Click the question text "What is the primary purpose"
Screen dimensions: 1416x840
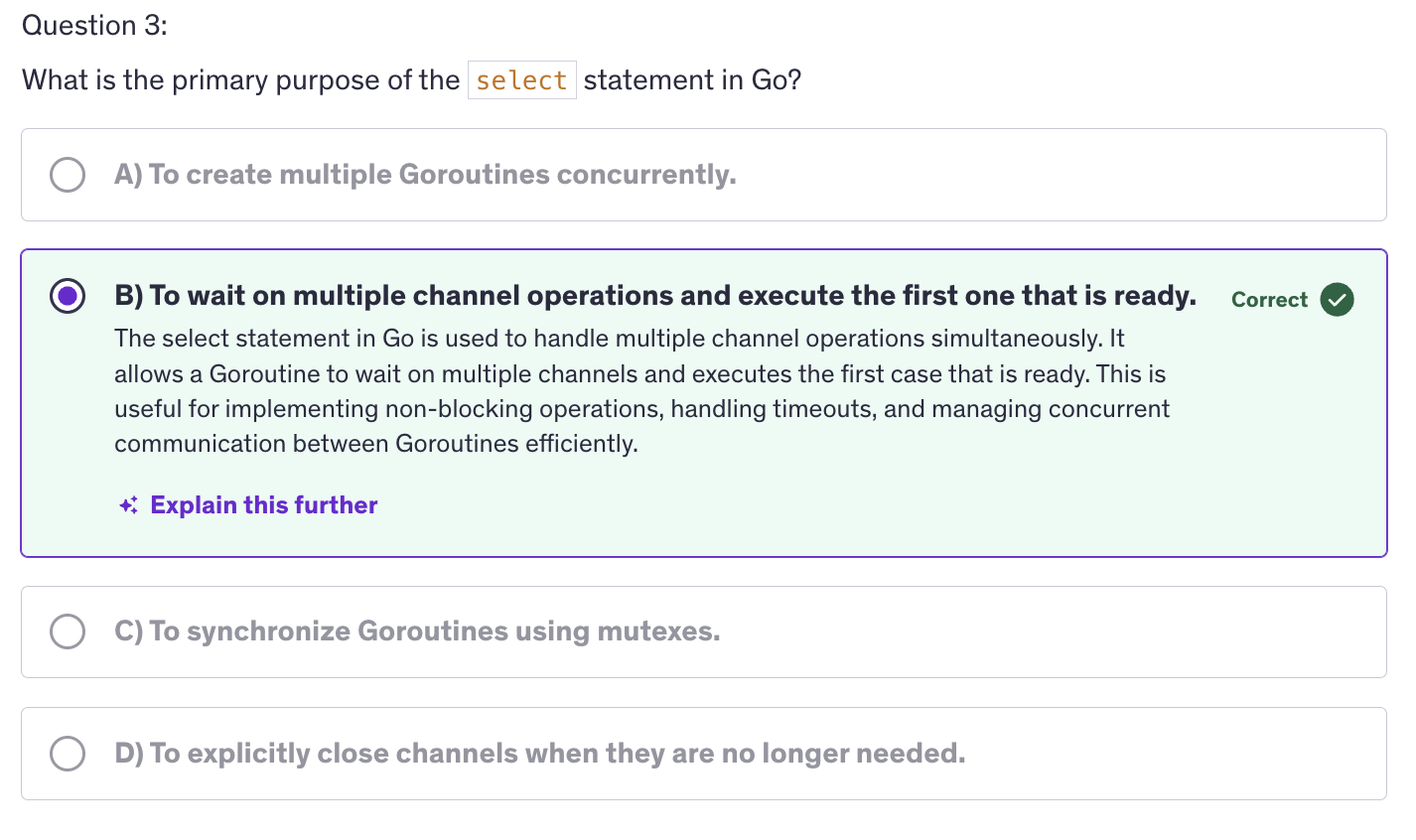coord(240,80)
